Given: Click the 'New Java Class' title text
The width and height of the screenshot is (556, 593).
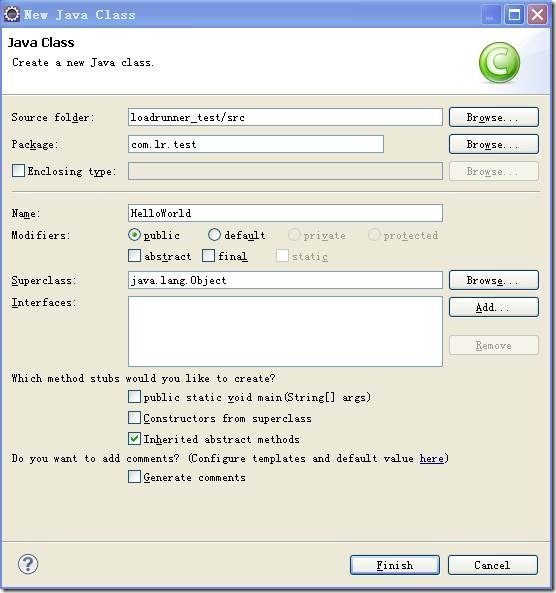Looking at the screenshot, I should pos(79,15).
